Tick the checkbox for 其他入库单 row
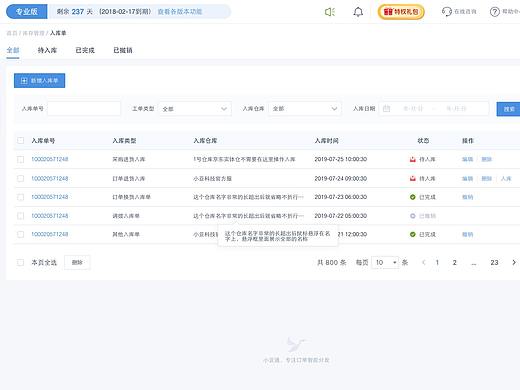 click(x=20, y=234)
